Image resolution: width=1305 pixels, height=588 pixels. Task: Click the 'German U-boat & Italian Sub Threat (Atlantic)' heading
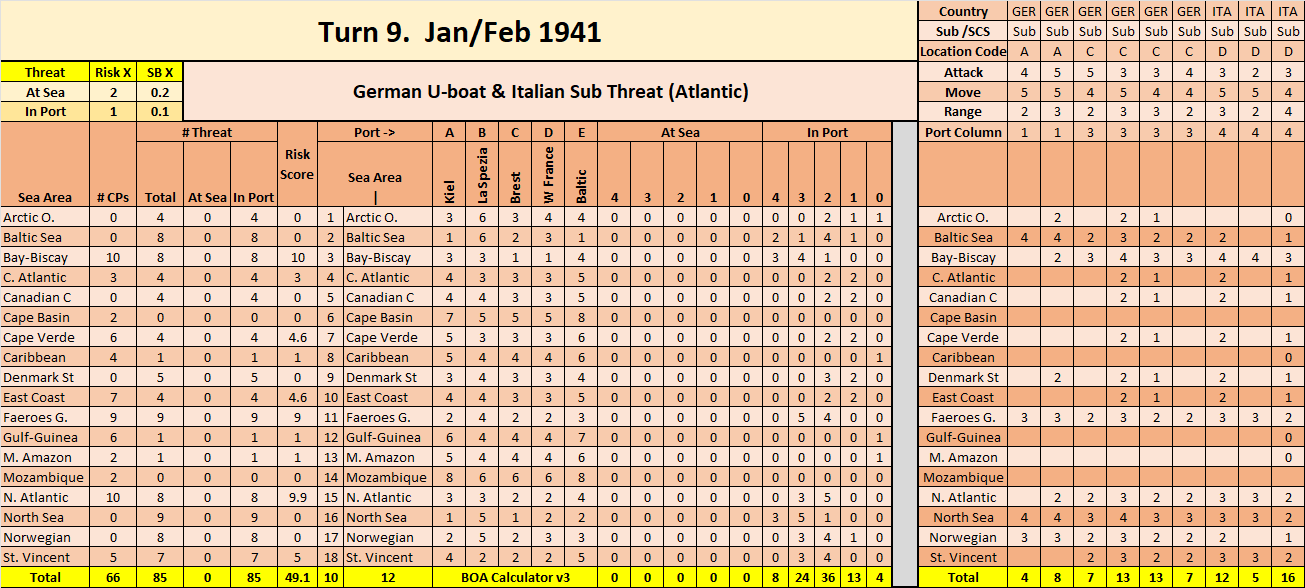click(551, 91)
